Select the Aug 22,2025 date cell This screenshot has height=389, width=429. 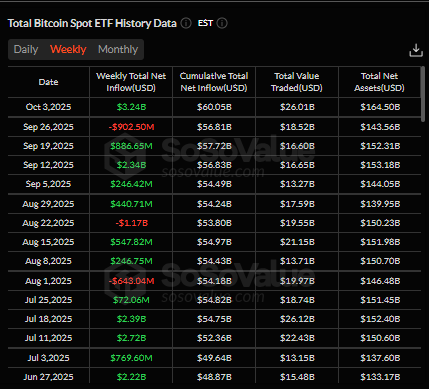49,223
